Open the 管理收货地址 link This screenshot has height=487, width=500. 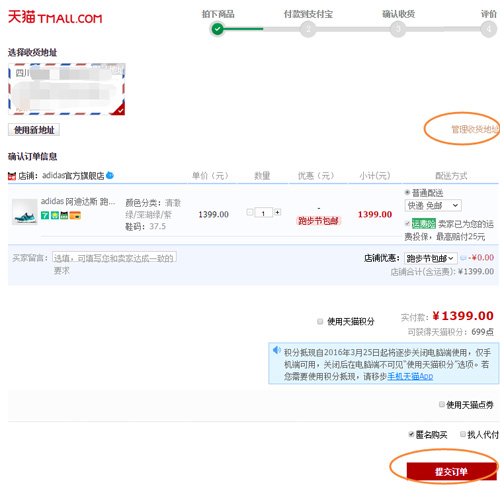coord(475,129)
